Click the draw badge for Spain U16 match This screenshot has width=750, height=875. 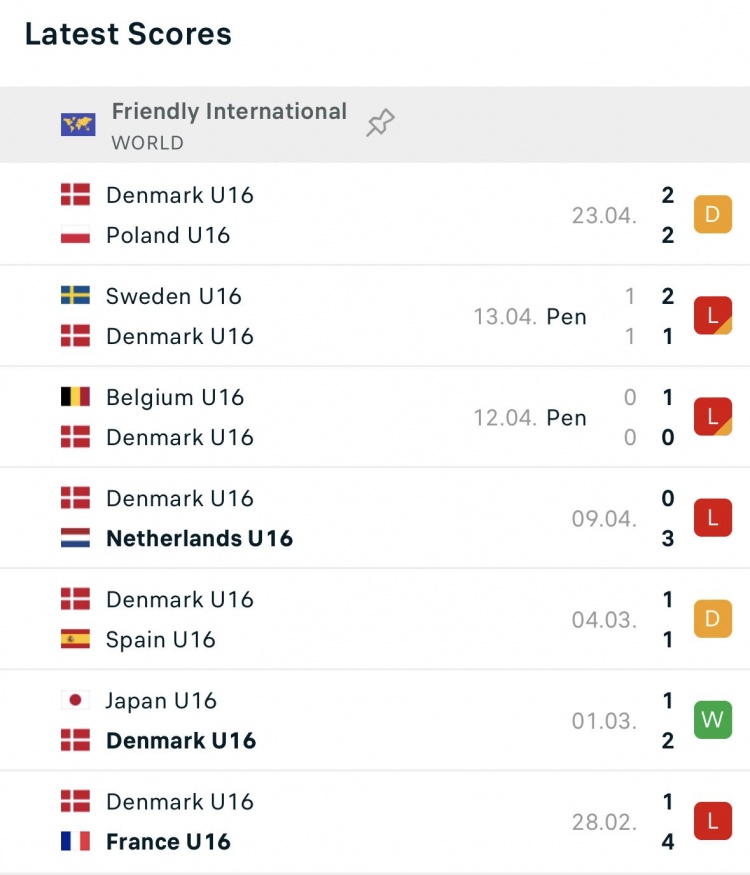coord(713,619)
